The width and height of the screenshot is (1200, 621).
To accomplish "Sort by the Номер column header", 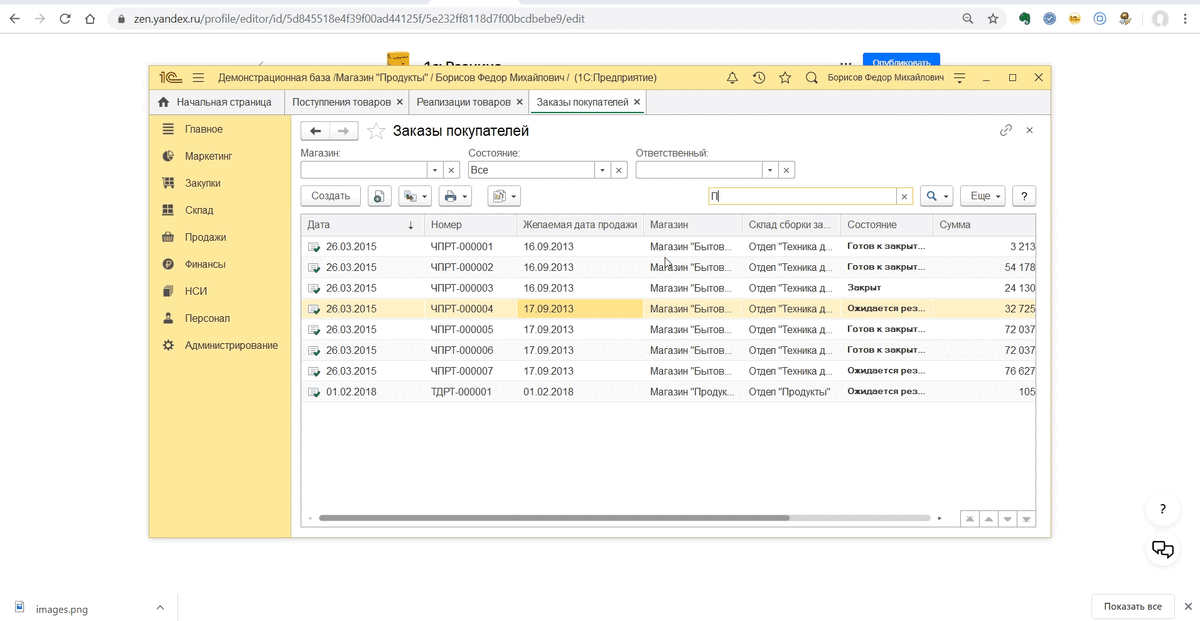I will click(x=470, y=225).
